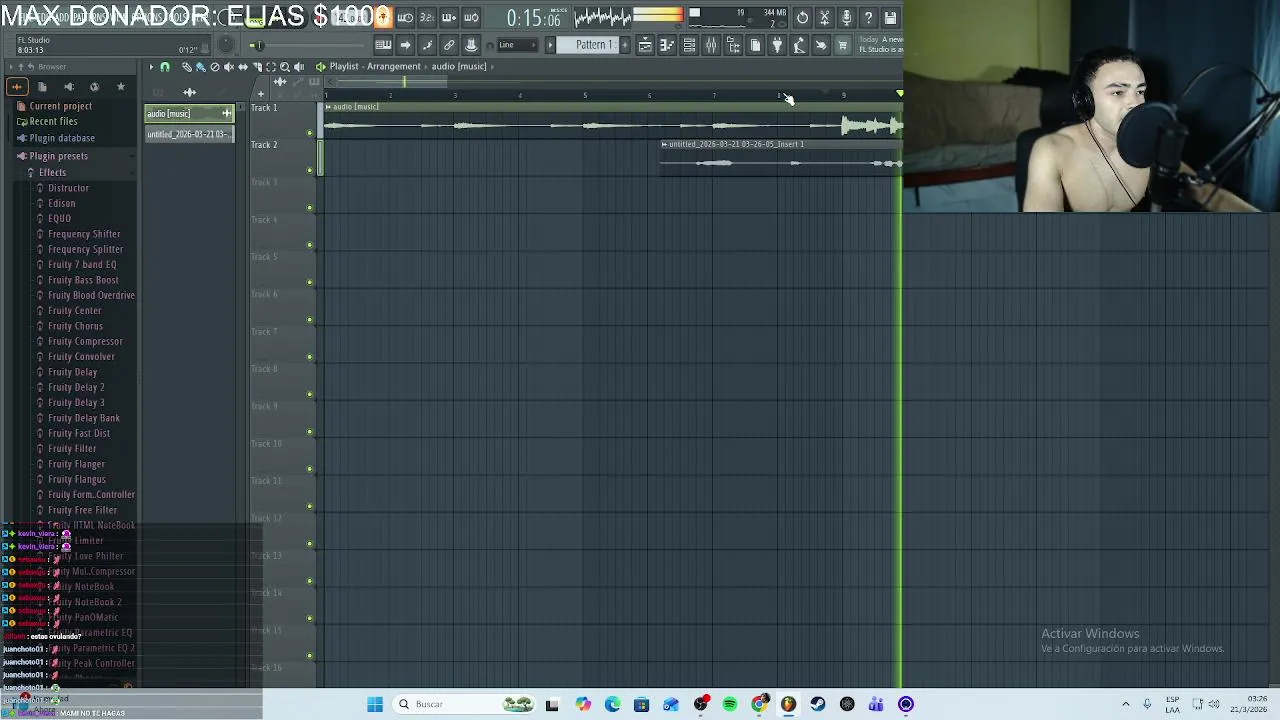Click the microphone one-click recording icon
The image size is (1280, 720).
tap(847, 17)
